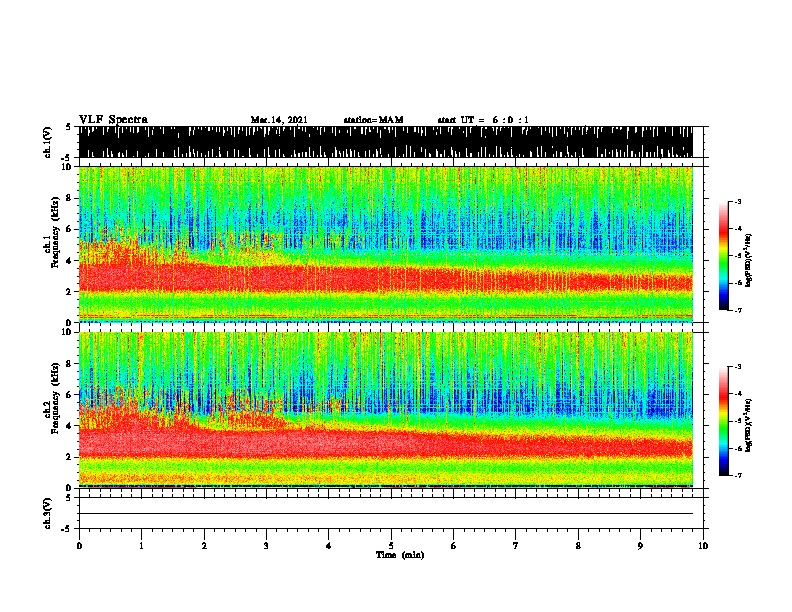The height and width of the screenshot is (612, 792).
Task: Click the "-3" label on ch.1 colorbar
Action: pyautogui.click(x=738, y=202)
